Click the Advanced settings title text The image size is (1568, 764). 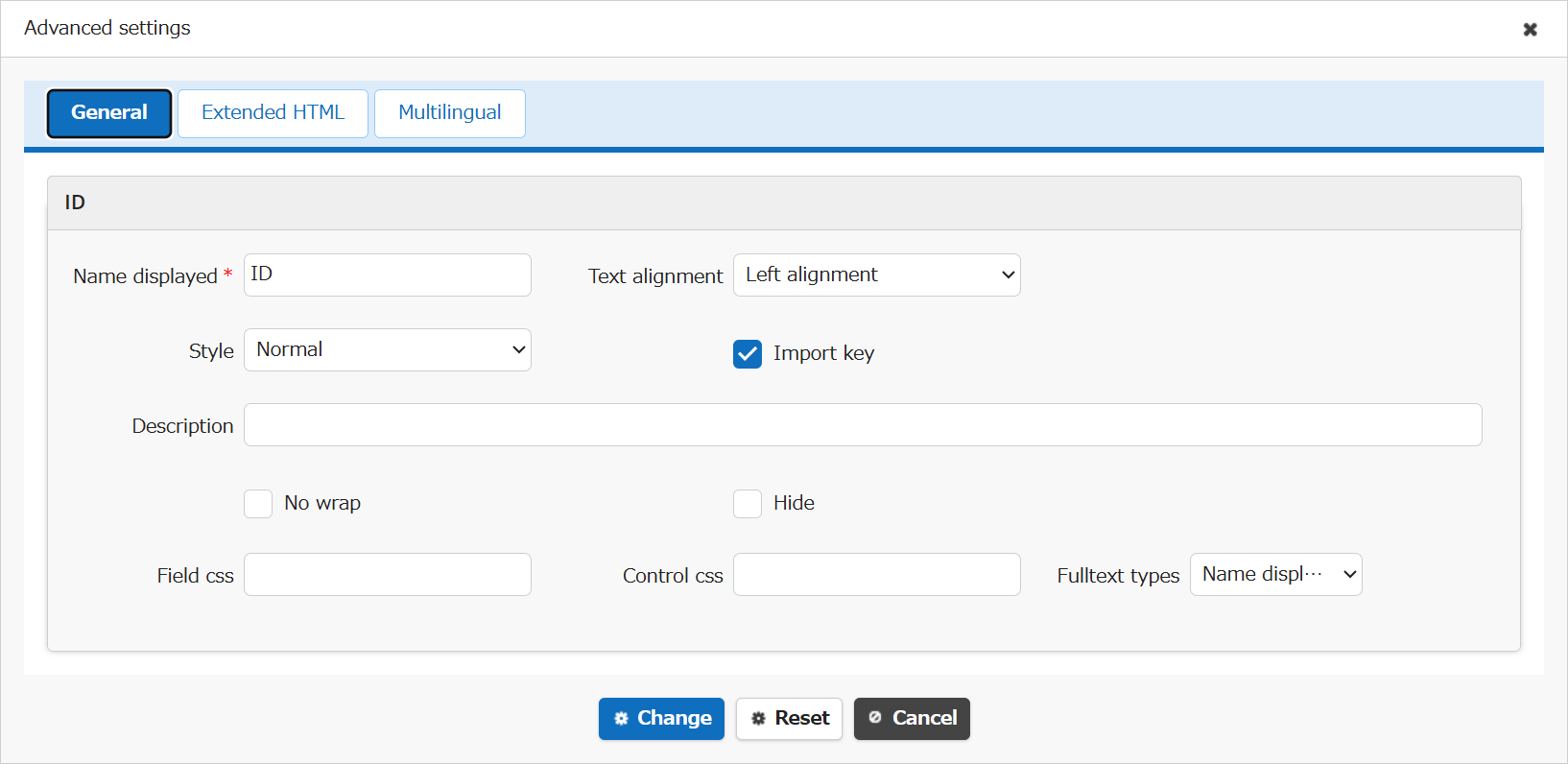coord(107,28)
